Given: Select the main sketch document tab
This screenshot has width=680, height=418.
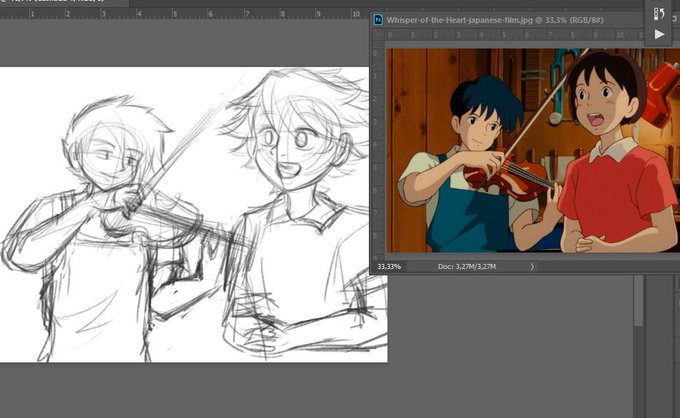Looking at the screenshot, I should [64, 2].
